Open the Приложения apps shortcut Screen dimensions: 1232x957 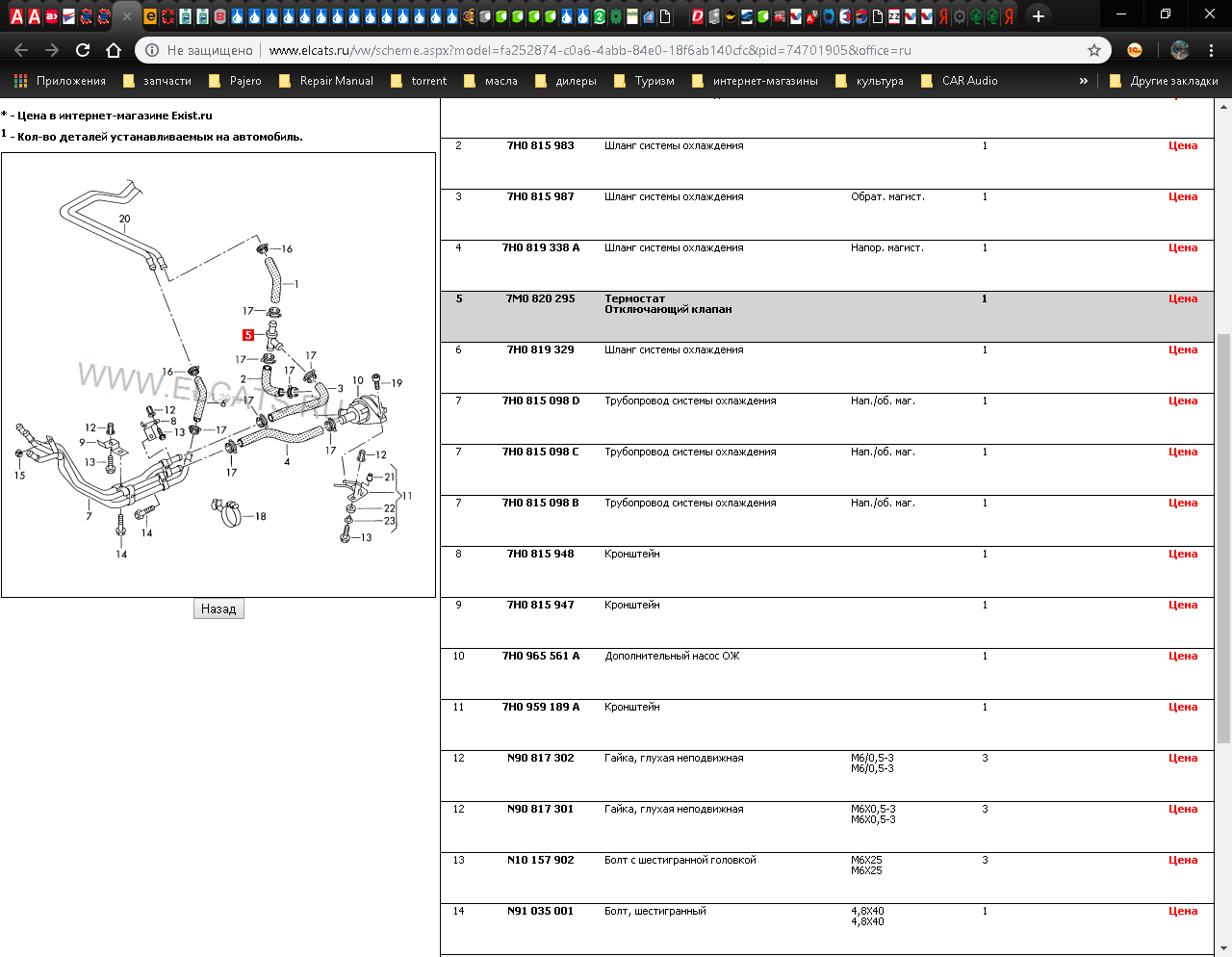click(60, 81)
